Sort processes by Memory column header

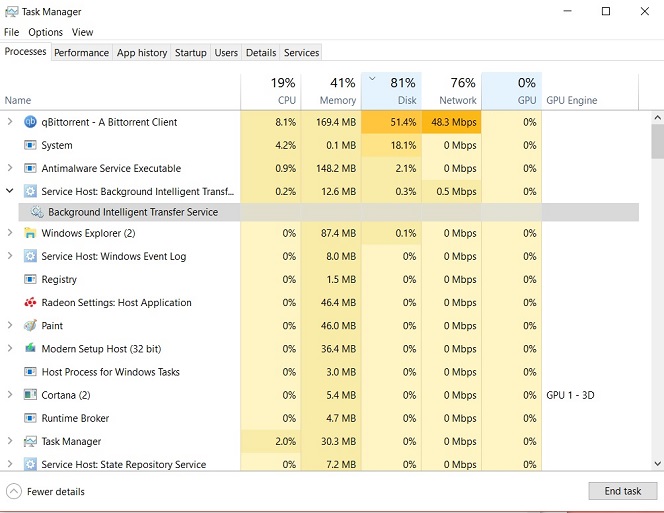[331, 91]
